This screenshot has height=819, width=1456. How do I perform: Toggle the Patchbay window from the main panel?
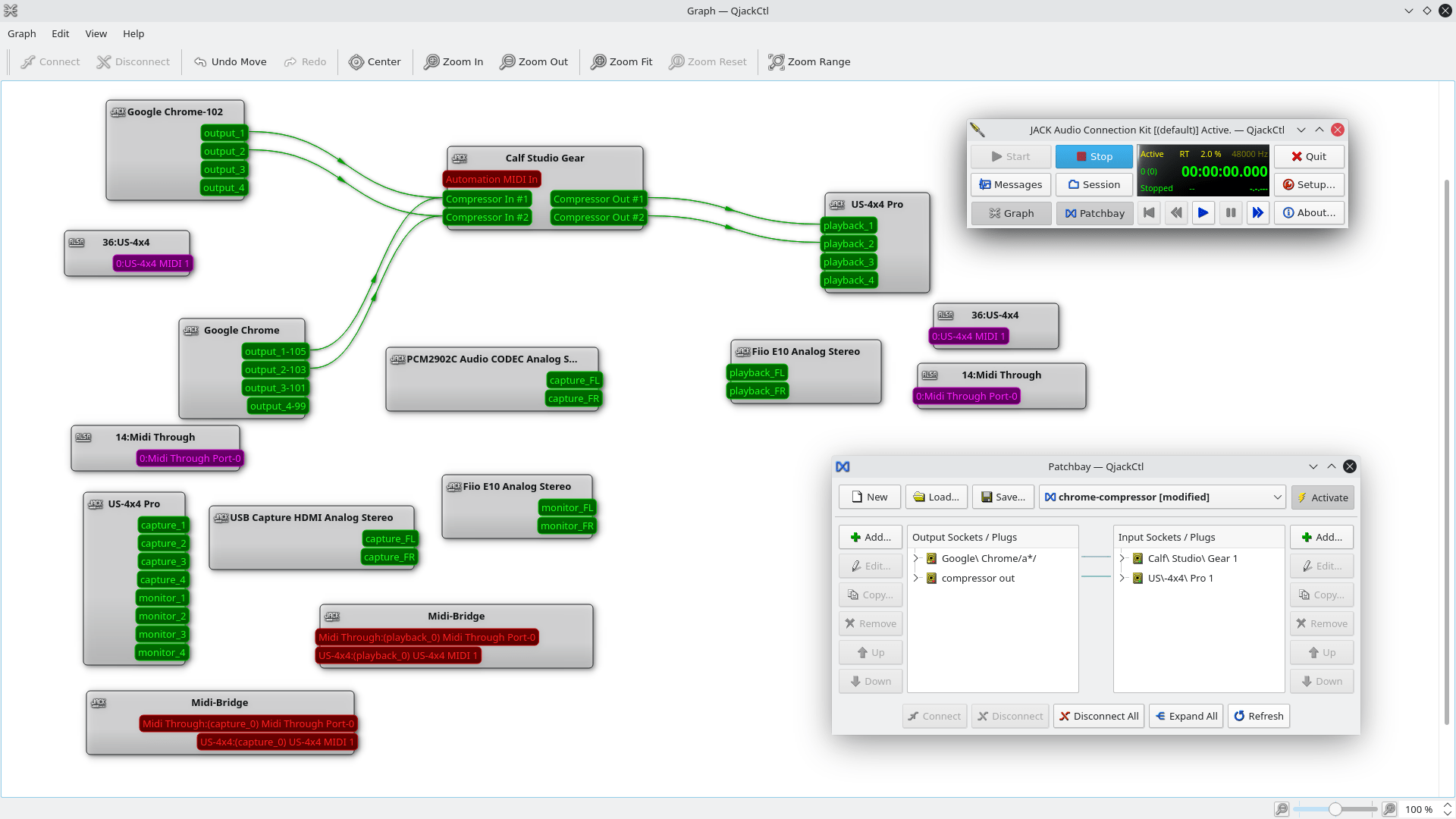(1094, 213)
